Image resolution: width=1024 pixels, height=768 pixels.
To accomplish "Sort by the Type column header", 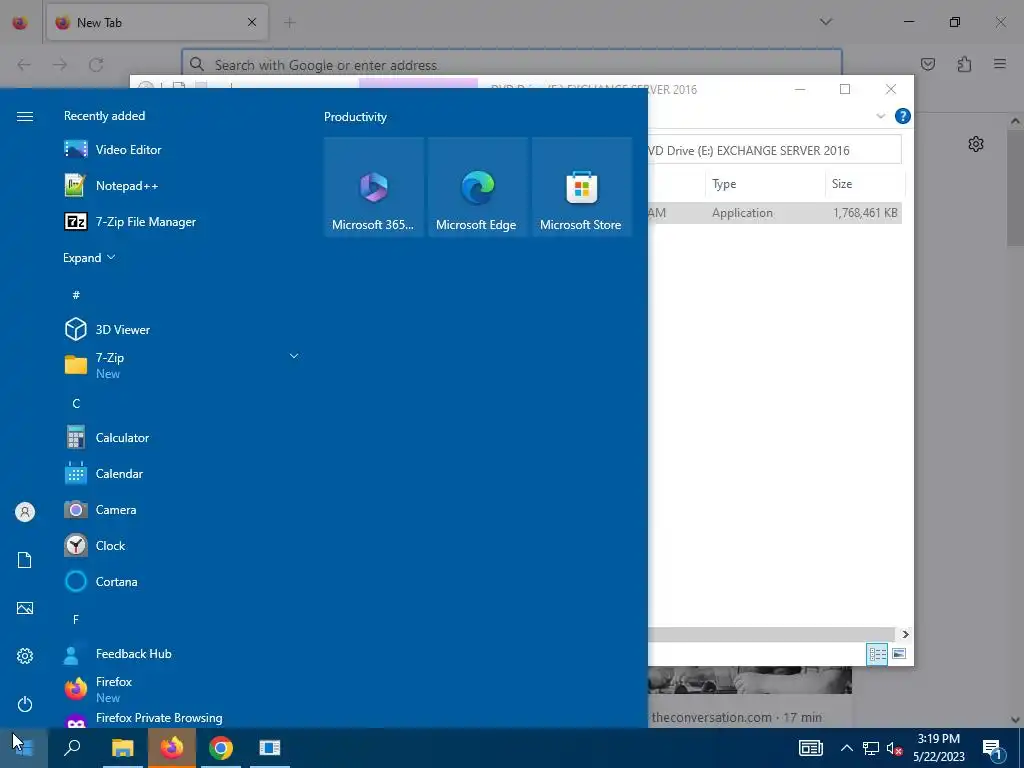I will click(765, 184).
